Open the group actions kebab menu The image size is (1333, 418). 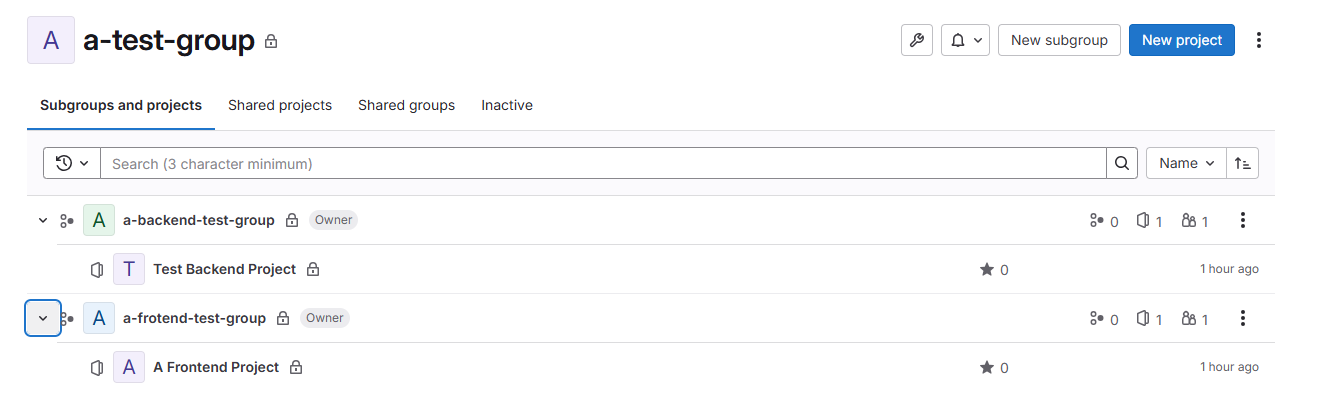[1259, 40]
